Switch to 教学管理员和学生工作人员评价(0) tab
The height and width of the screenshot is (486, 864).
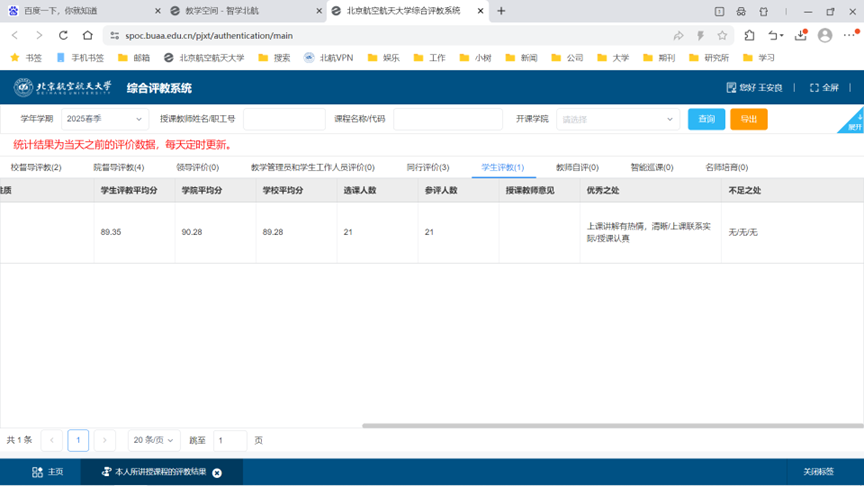click(x=312, y=167)
